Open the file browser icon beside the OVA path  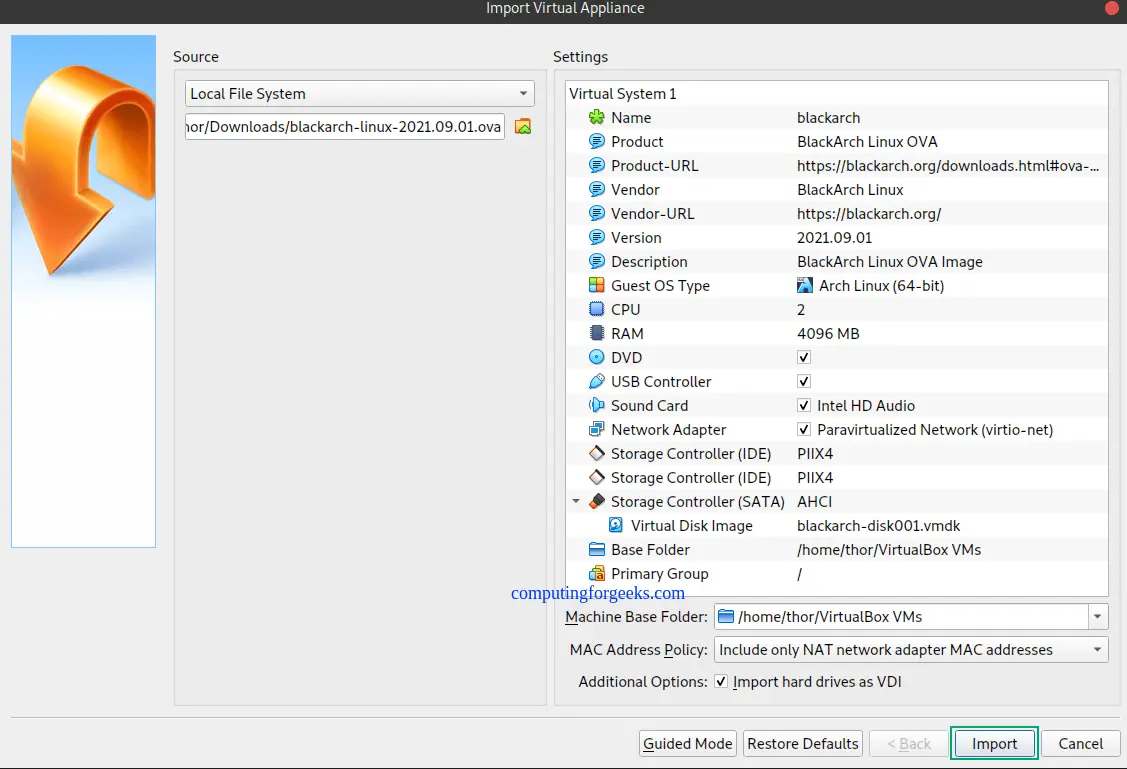click(522, 126)
